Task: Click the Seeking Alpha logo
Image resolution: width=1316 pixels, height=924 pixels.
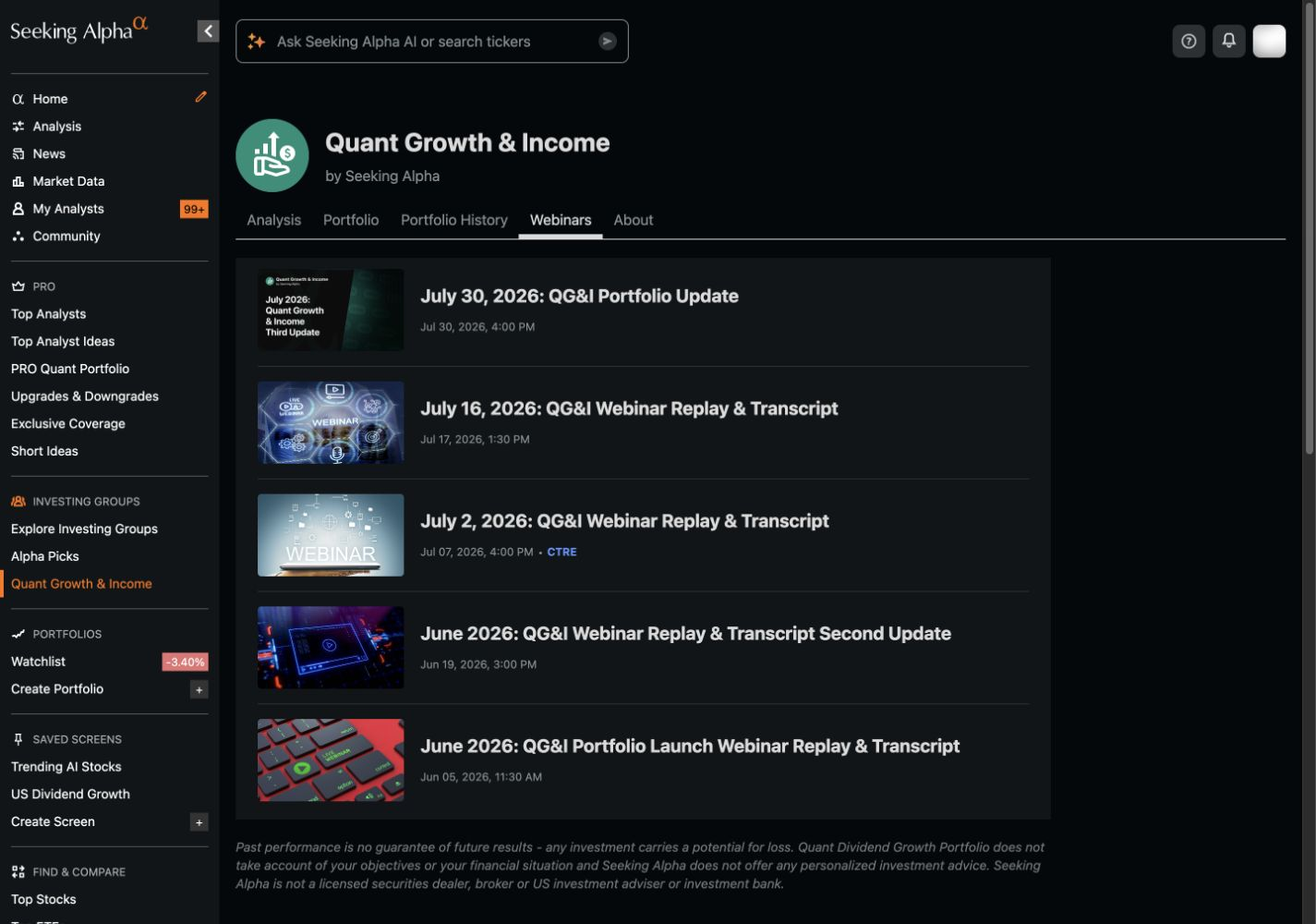Action: (x=78, y=30)
